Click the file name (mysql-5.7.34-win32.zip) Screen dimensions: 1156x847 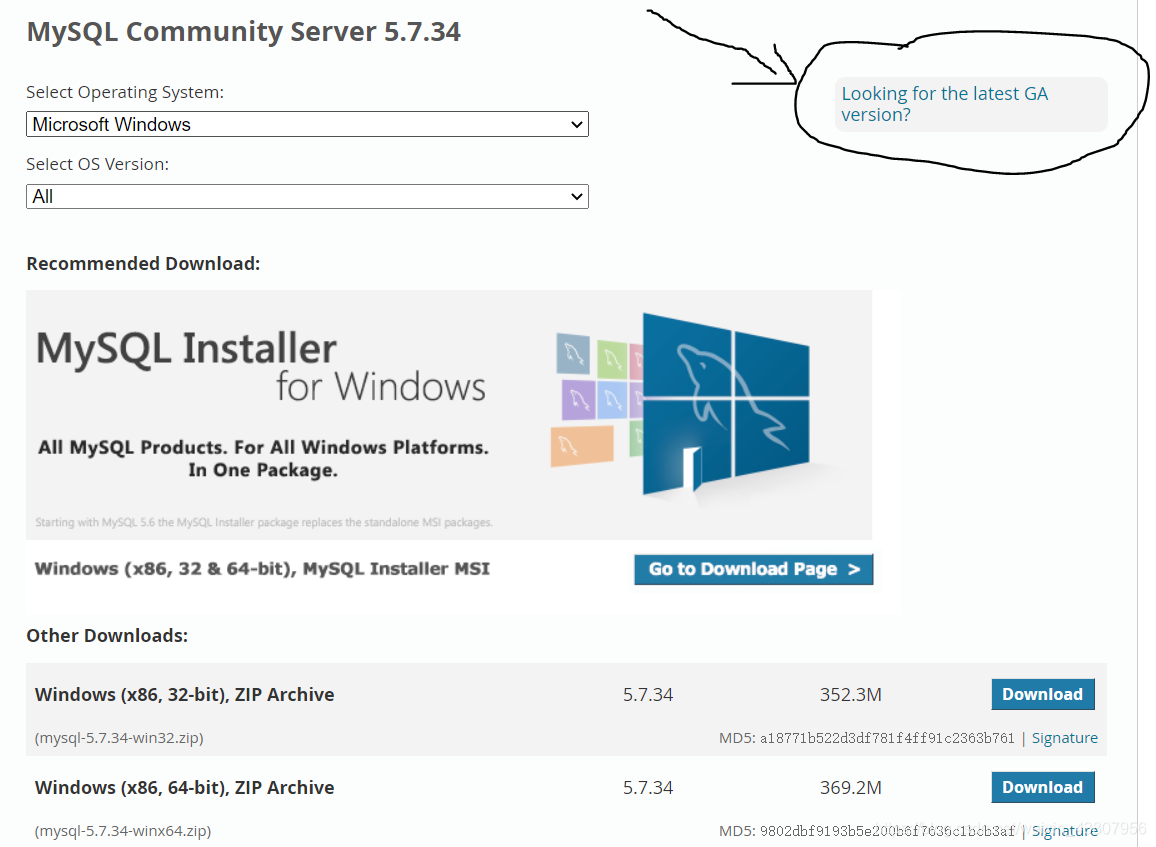[x=119, y=738]
